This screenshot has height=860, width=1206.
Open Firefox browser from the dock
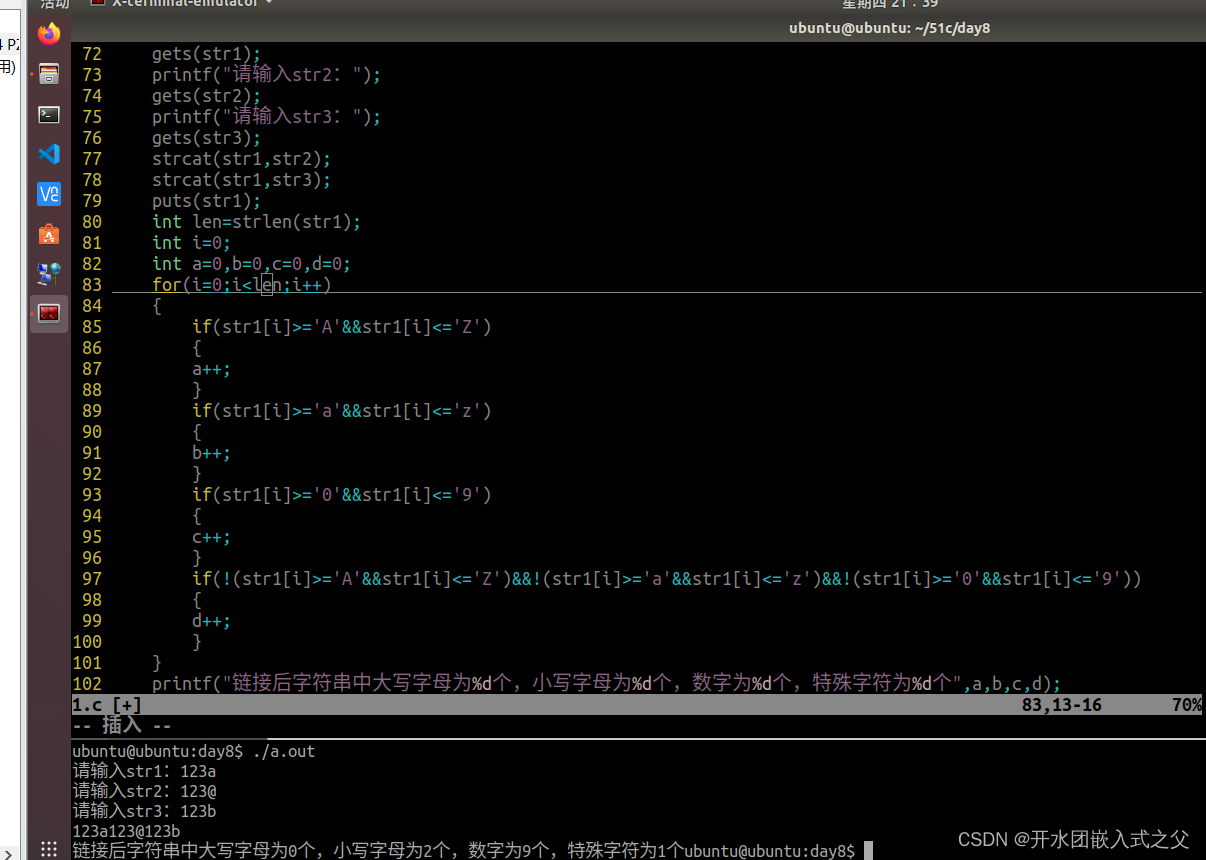tap(48, 33)
